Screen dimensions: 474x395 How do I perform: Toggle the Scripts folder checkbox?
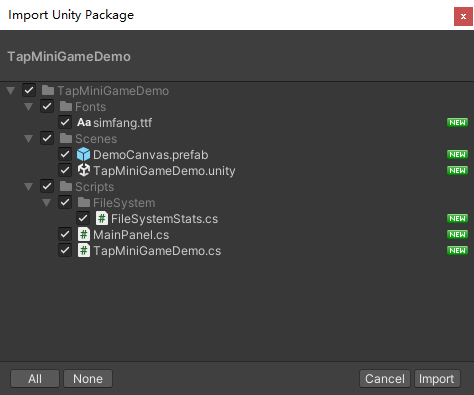point(47,186)
